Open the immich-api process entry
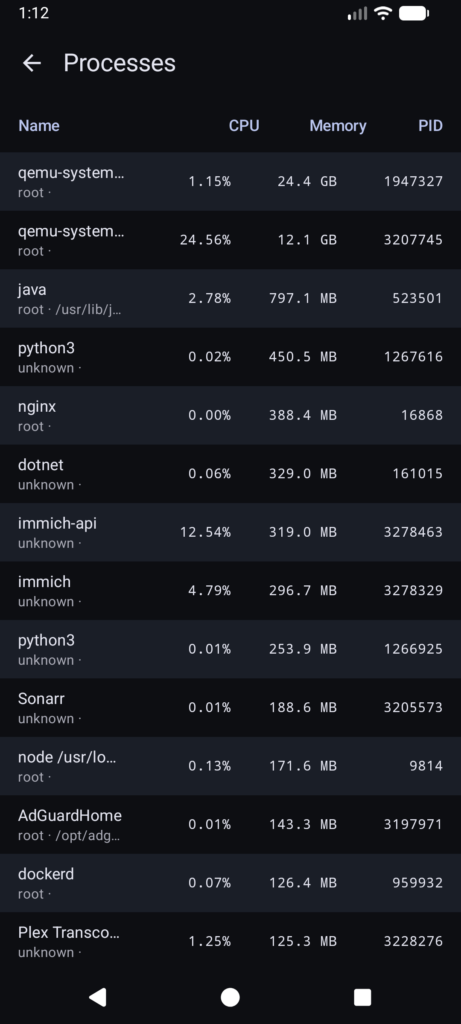 tap(230, 532)
